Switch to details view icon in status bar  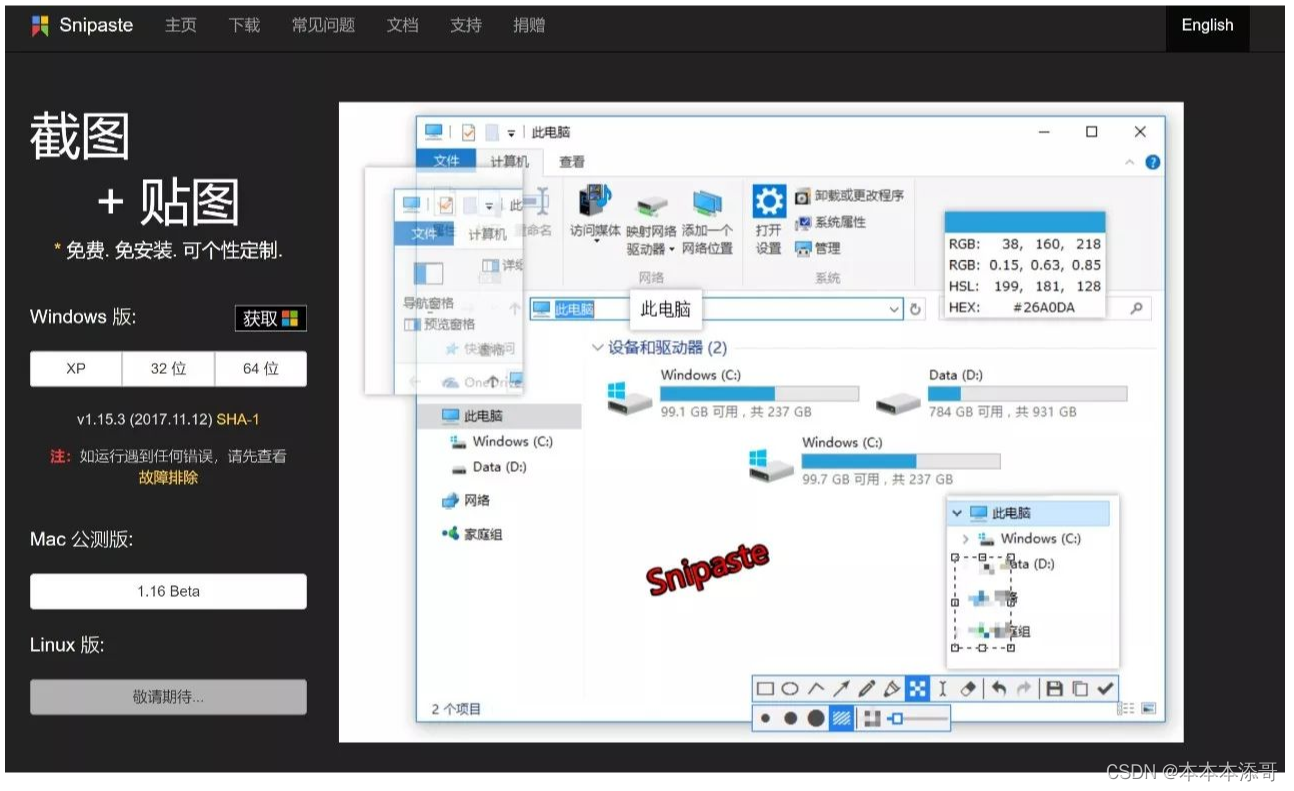1126,708
